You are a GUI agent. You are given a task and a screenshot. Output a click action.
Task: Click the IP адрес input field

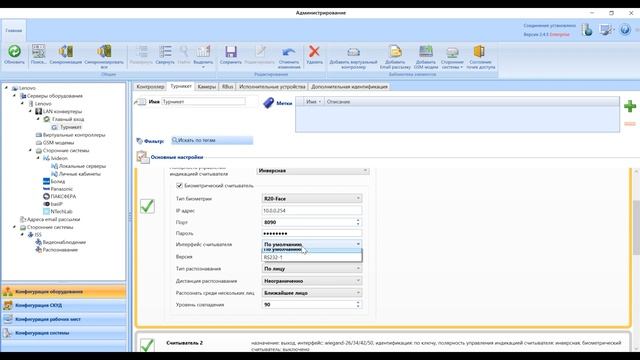(x=311, y=211)
